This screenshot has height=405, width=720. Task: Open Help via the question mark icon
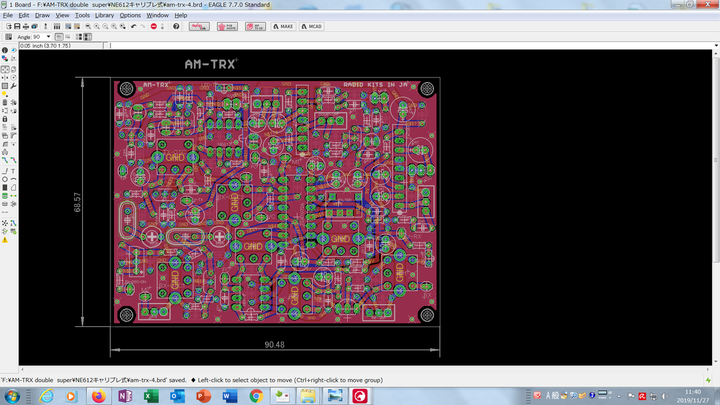176,26
